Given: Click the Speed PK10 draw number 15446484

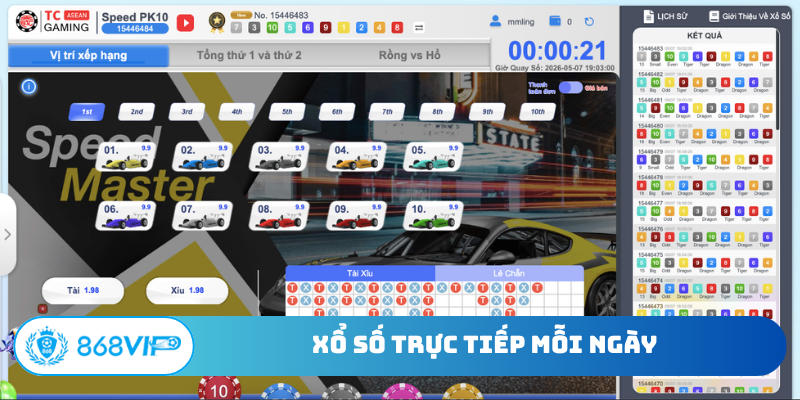Looking at the screenshot, I should point(135,29).
